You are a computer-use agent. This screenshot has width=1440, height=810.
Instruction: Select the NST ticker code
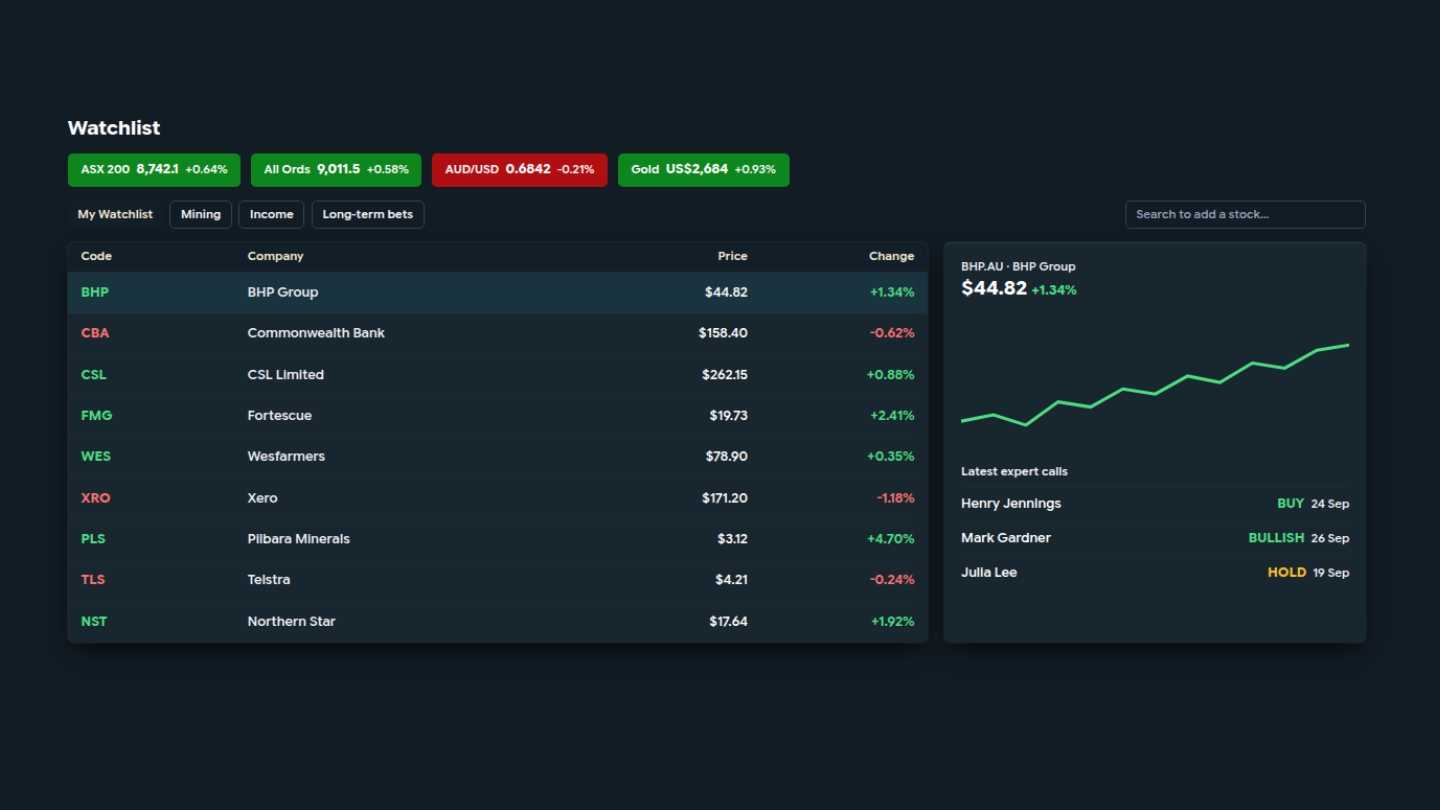pos(94,621)
